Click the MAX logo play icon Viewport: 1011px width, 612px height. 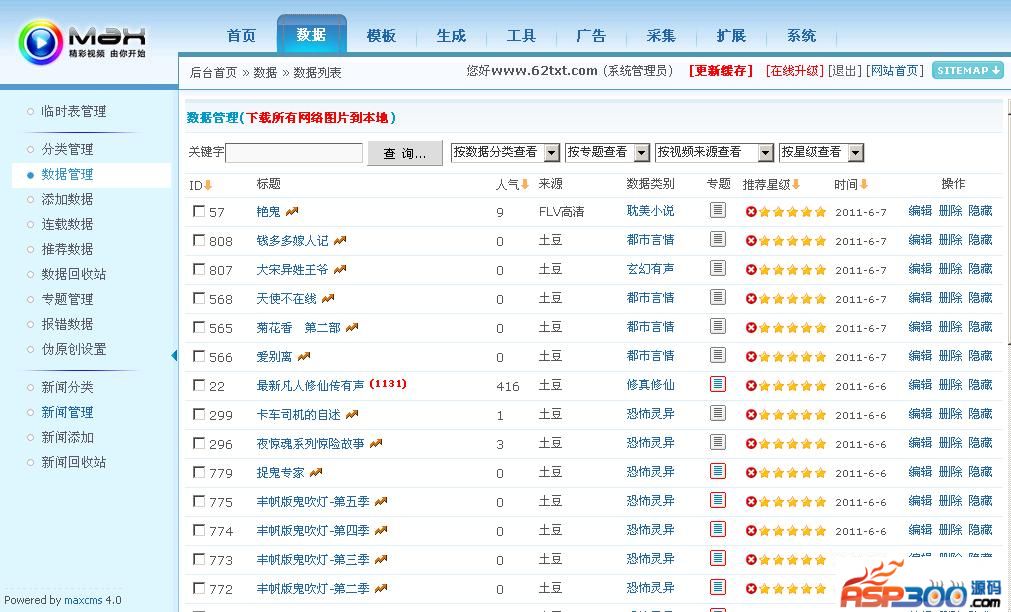tap(40, 43)
